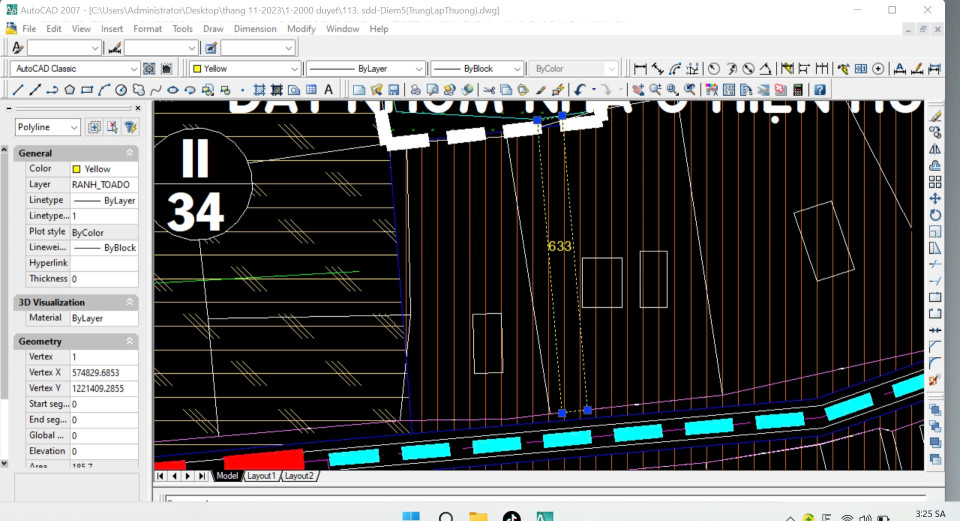Click the Undo arrow icon
The height and width of the screenshot is (521, 960).
580,90
